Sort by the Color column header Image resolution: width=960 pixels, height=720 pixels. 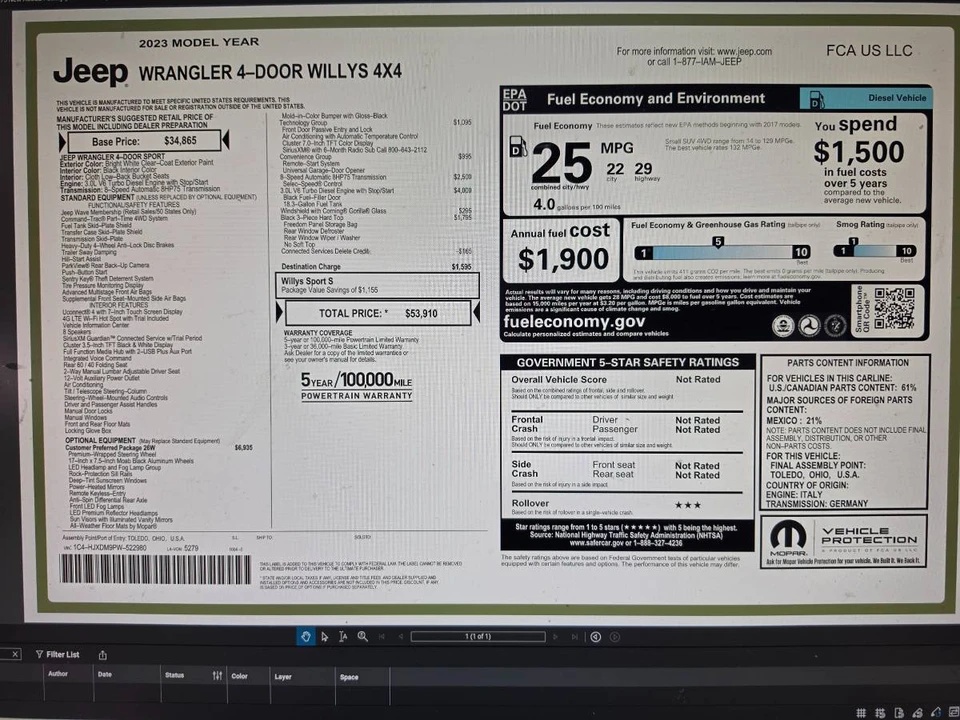tap(239, 676)
